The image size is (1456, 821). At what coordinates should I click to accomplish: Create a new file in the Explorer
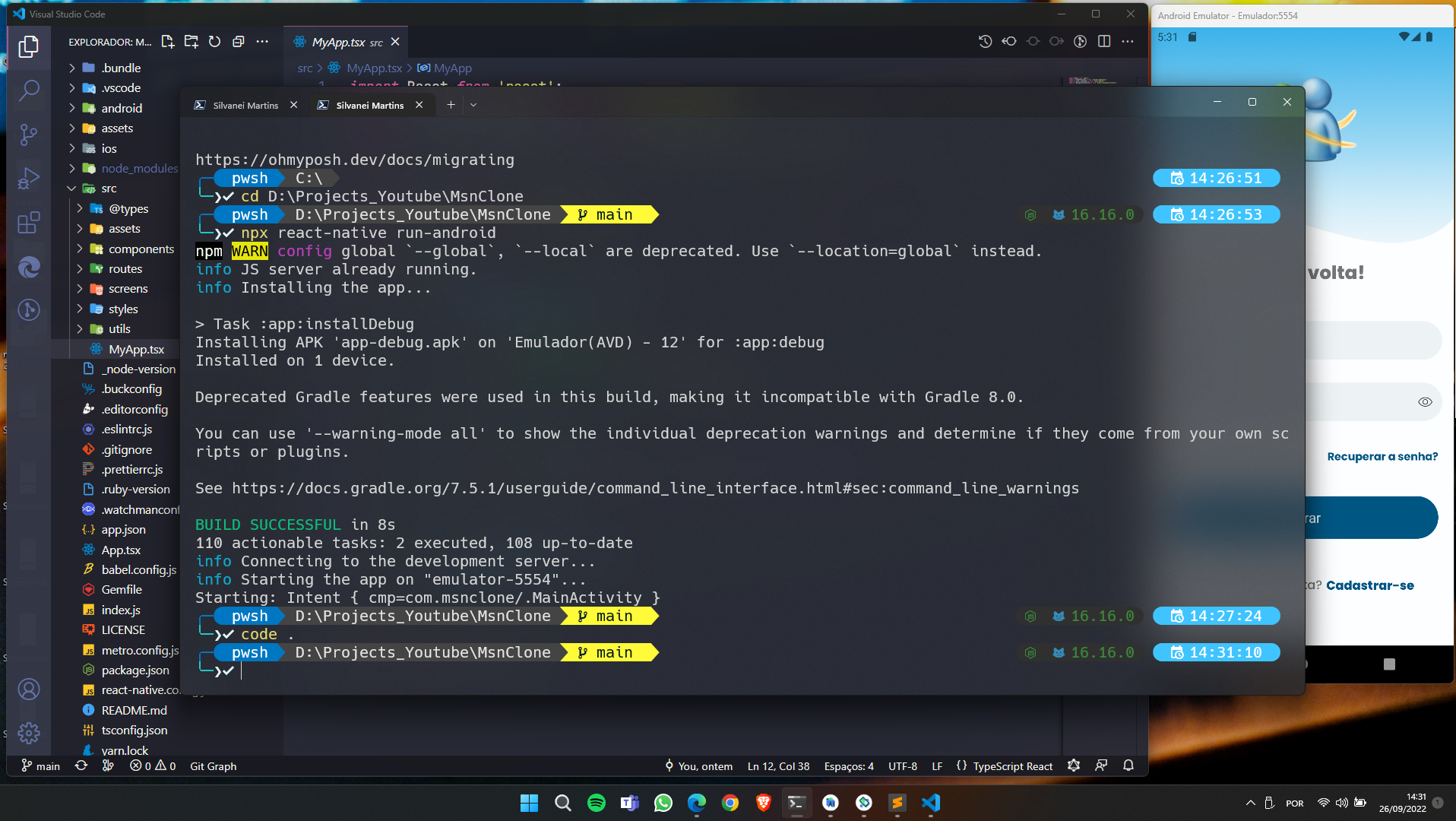(167, 42)
